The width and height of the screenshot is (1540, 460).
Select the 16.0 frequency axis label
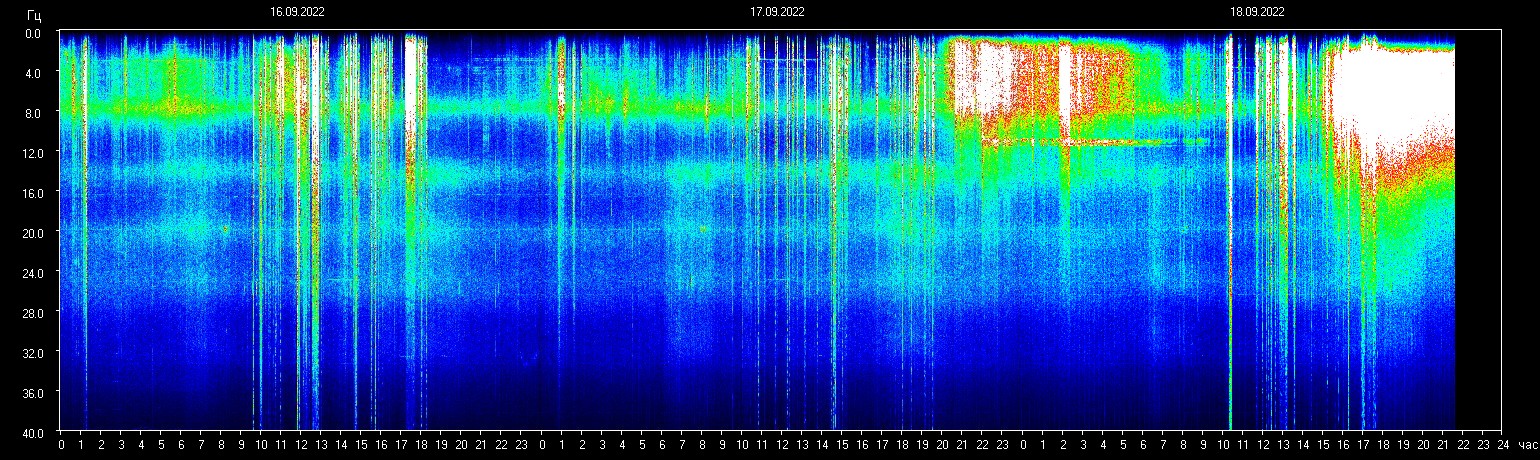pyautogui.click(x=31, y=192)
